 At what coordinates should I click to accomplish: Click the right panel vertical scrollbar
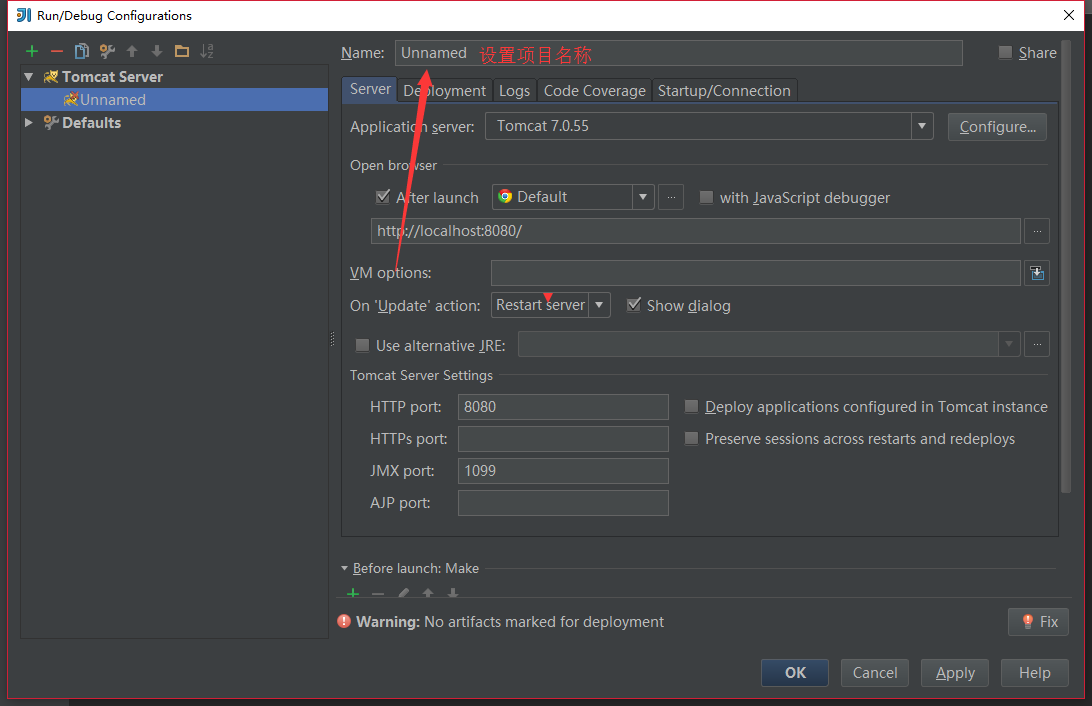[x=1066, y=268]
